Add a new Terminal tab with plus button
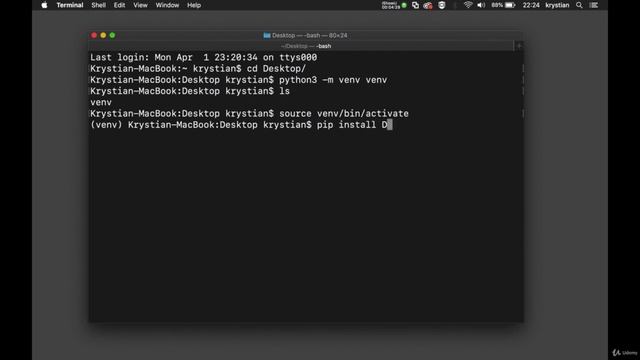The width and height of the screenshot is (640, 360). coord(519,46)
